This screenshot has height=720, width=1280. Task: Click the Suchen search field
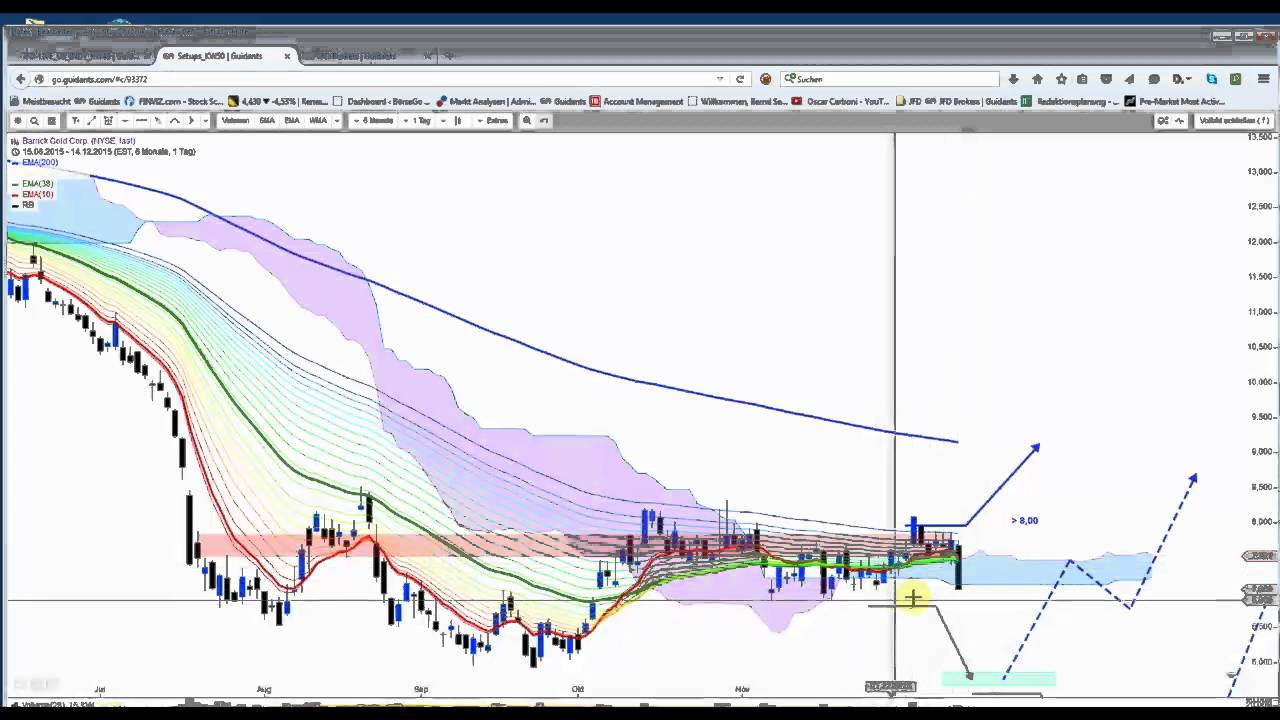[890, 79]
